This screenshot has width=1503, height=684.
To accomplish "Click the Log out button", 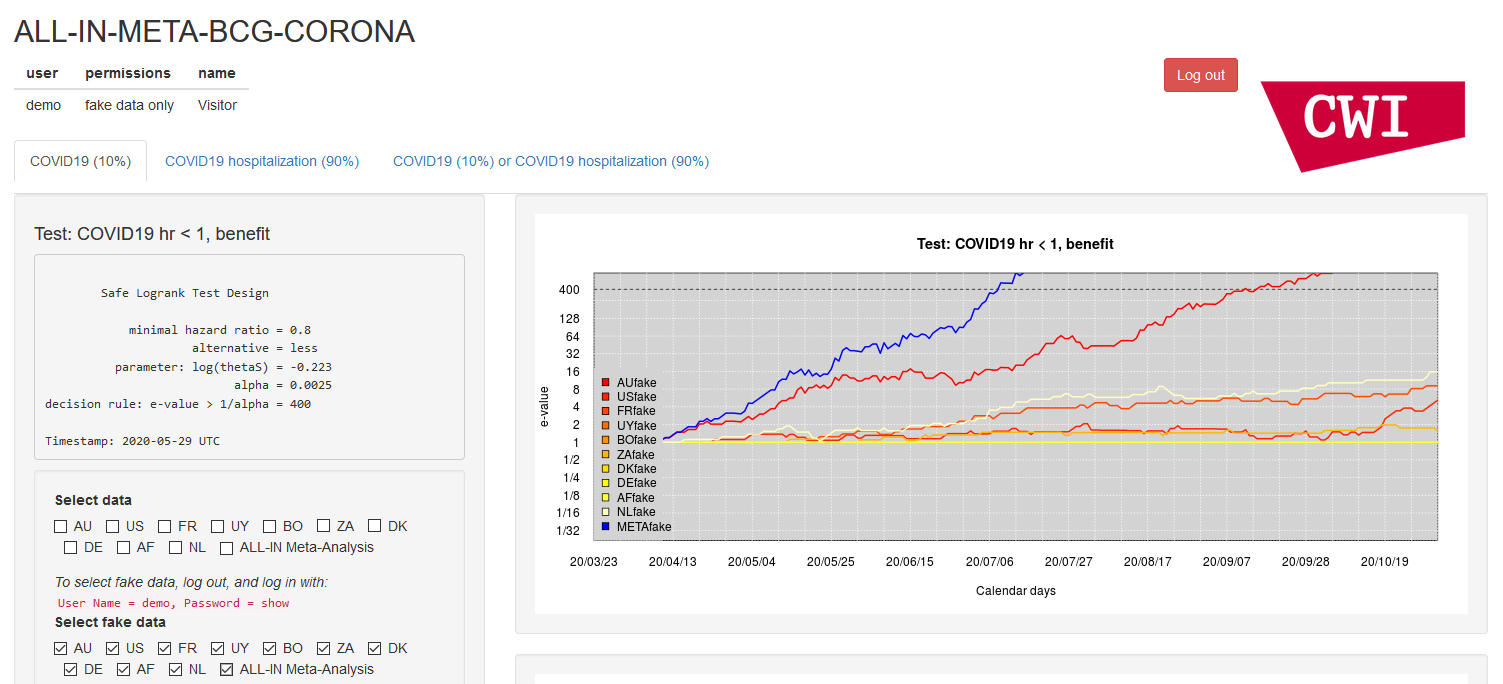I will pyautogui.click(x=1200, y=75).
